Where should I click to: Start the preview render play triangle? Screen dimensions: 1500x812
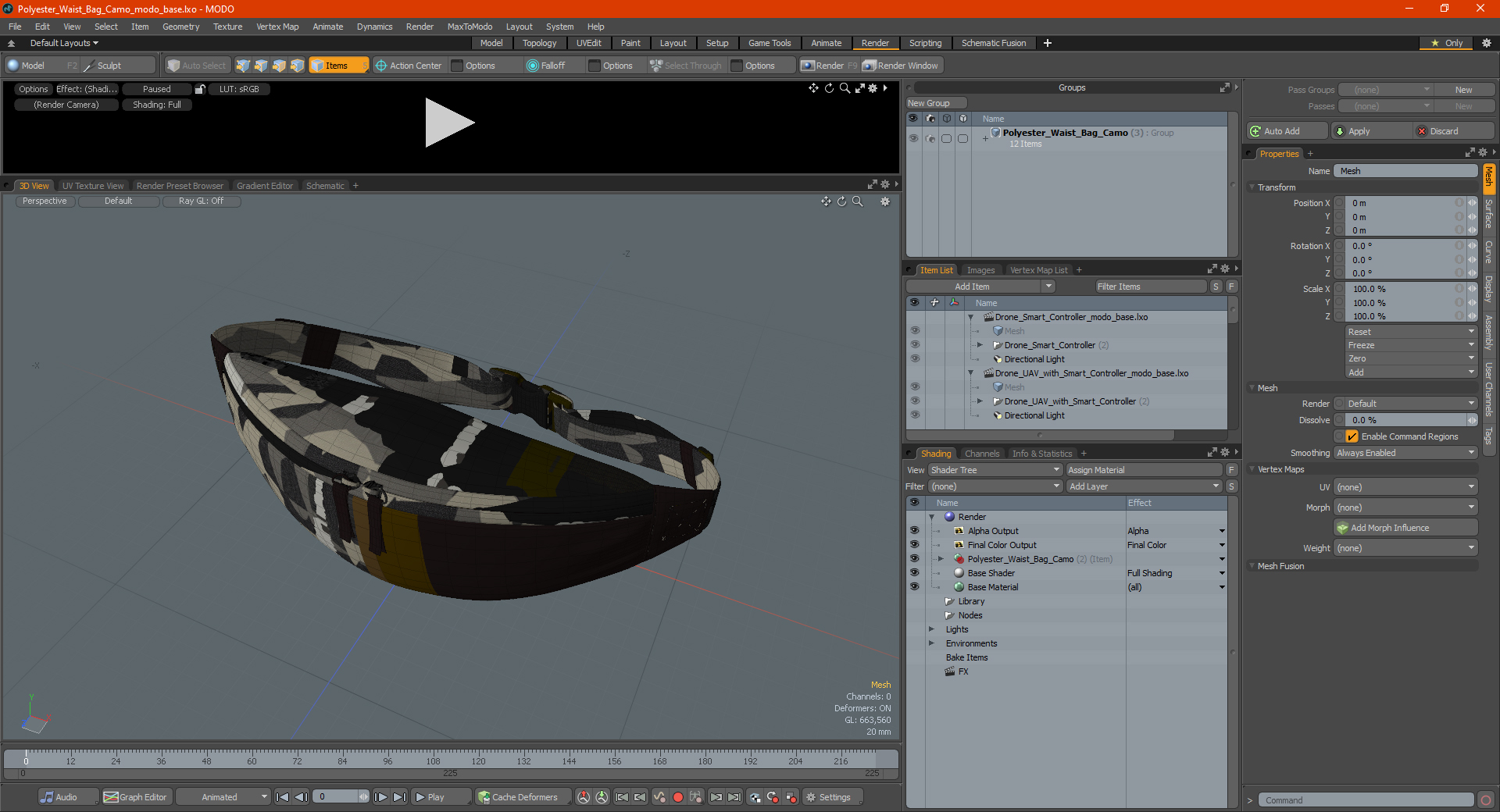coord(449,123)
